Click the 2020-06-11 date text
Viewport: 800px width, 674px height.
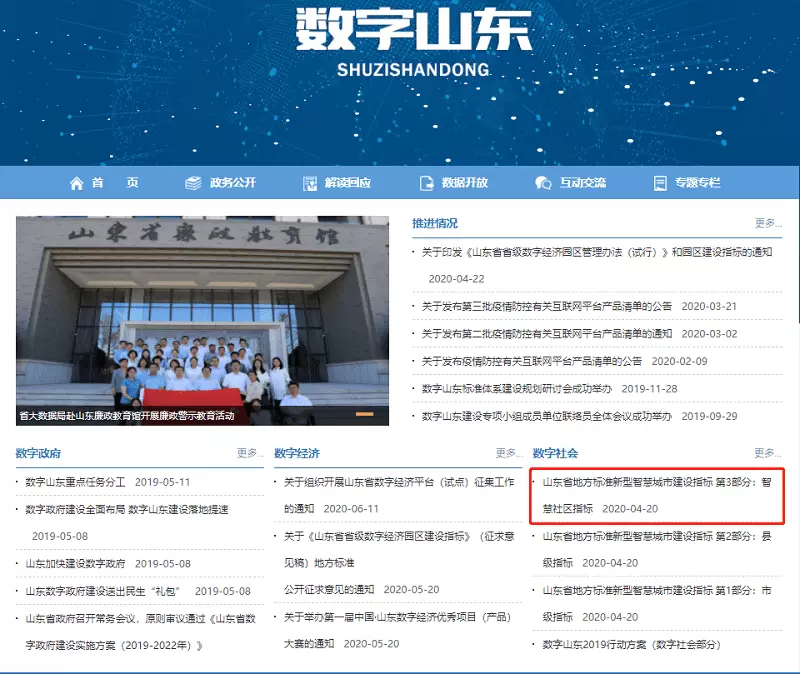pos(351,509)
